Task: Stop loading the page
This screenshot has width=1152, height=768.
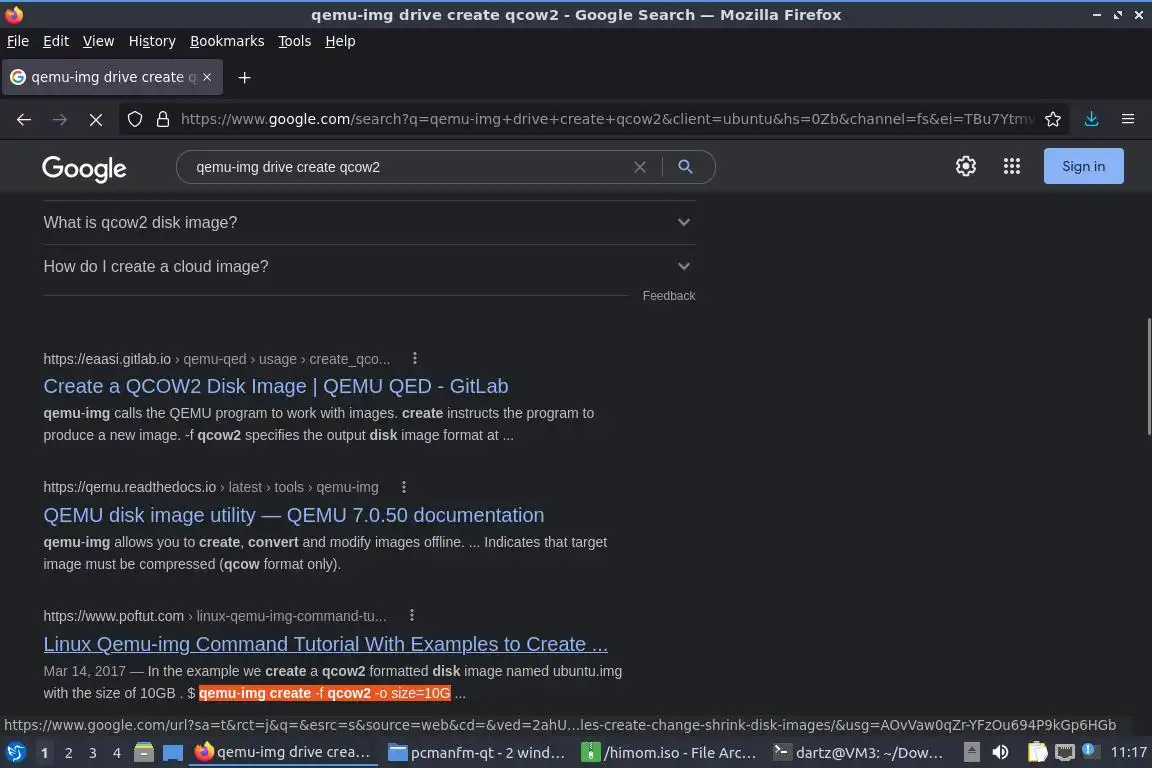Action: click(x=96, y=119)
